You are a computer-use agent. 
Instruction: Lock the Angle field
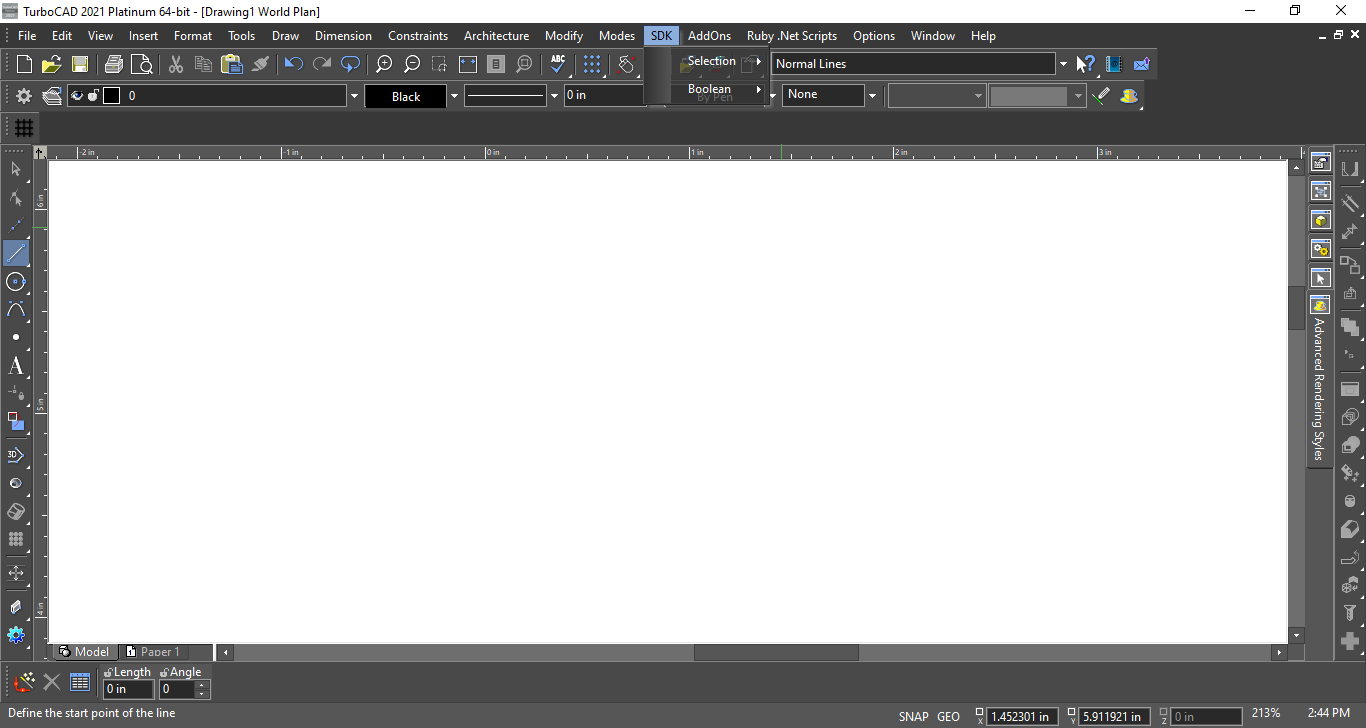click(x=164, y=673)
